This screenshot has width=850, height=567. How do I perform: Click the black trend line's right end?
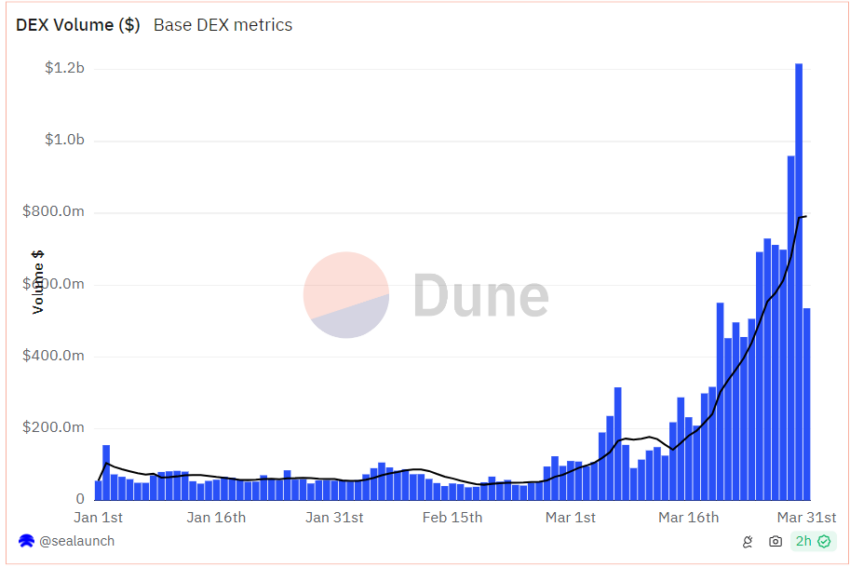[806, 217]
